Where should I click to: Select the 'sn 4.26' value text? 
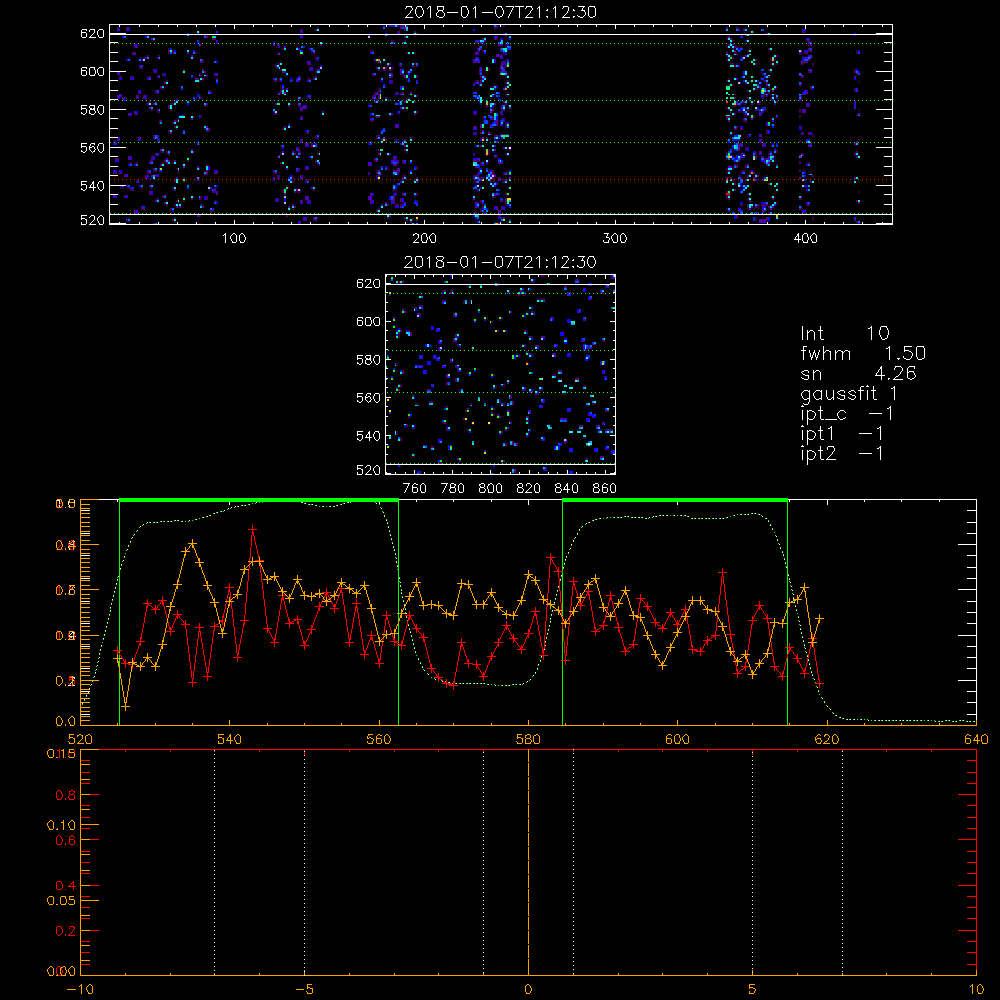pos(858,373)
